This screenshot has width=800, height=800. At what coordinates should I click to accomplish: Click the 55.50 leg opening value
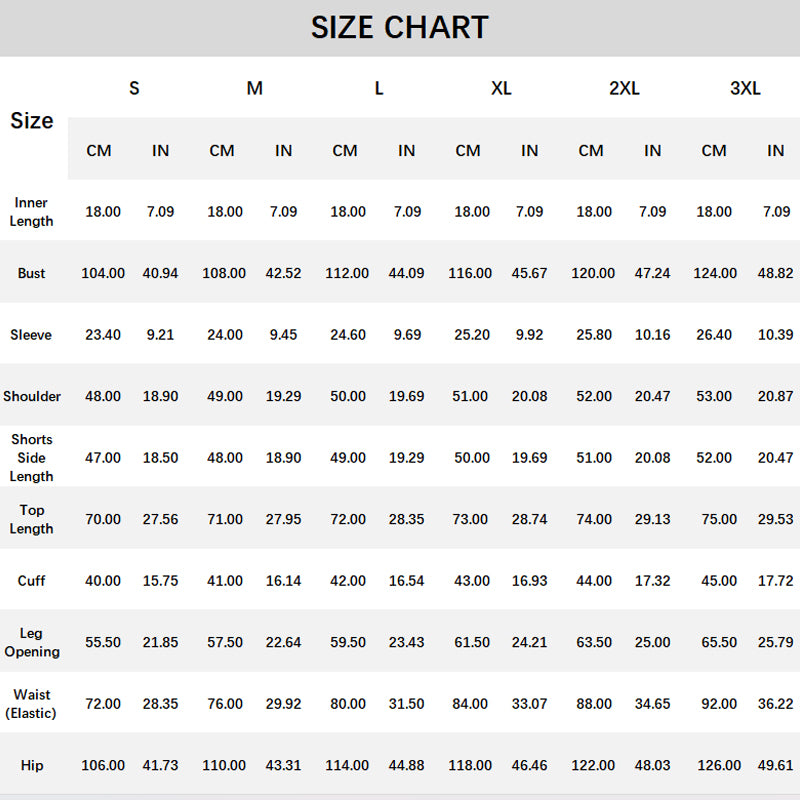click(103, 642)
